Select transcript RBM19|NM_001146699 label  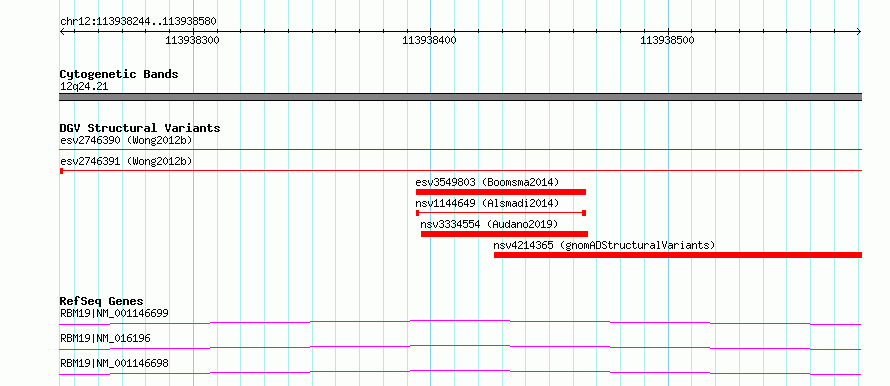pyautogui.click(x=114, y=313)
